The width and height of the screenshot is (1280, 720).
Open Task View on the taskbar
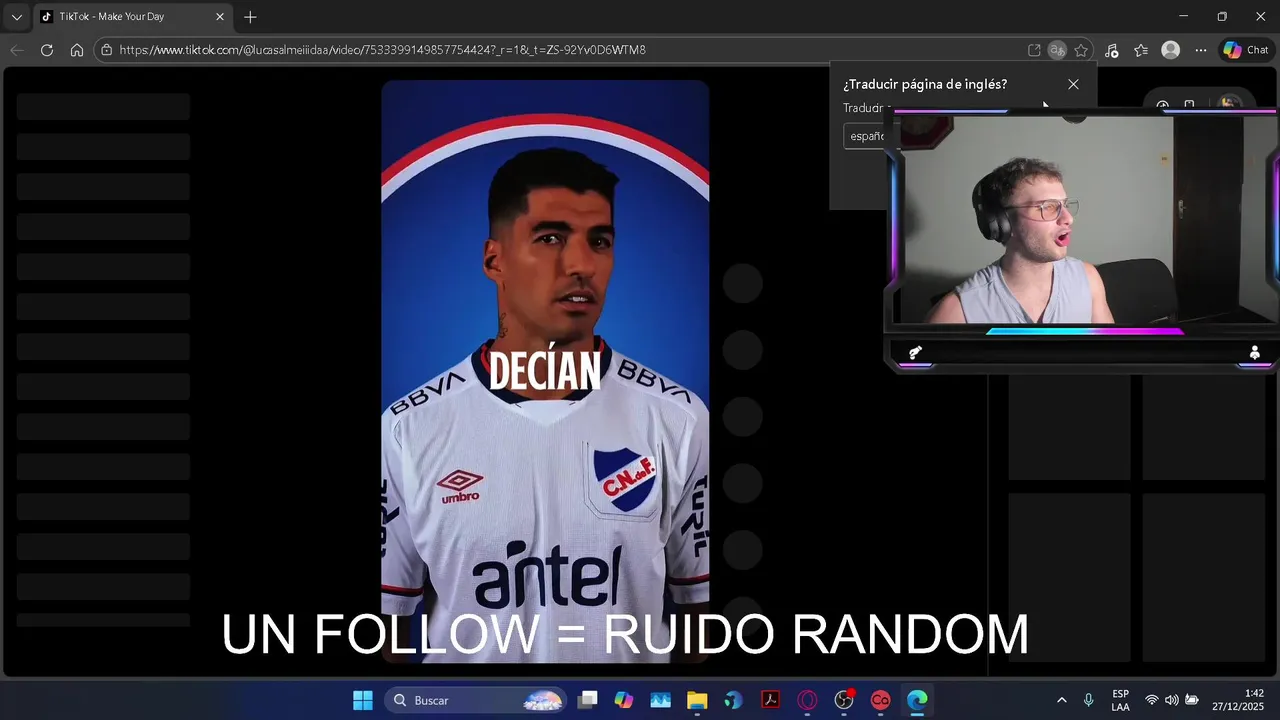click(588, 700)
